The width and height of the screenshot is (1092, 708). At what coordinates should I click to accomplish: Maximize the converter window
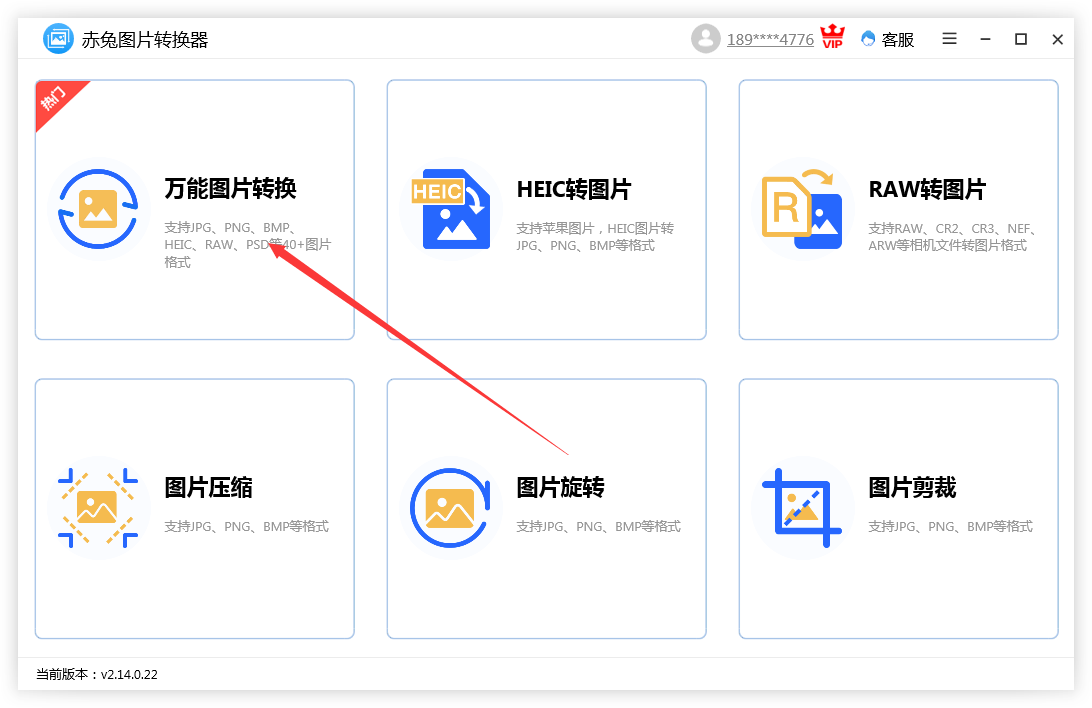tap(1021, 39)
